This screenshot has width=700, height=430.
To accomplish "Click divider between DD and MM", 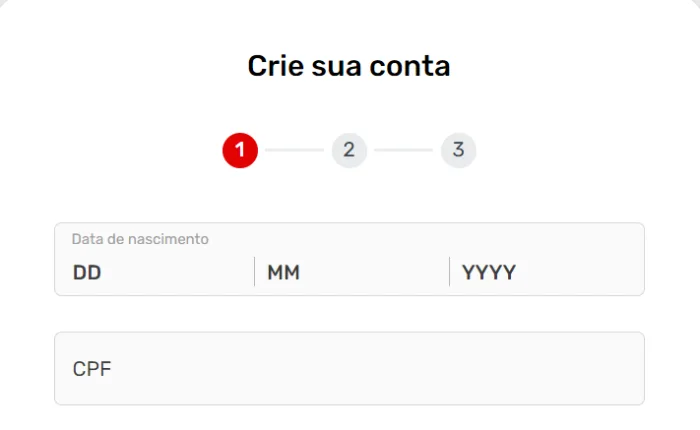I will coord(254,271).
